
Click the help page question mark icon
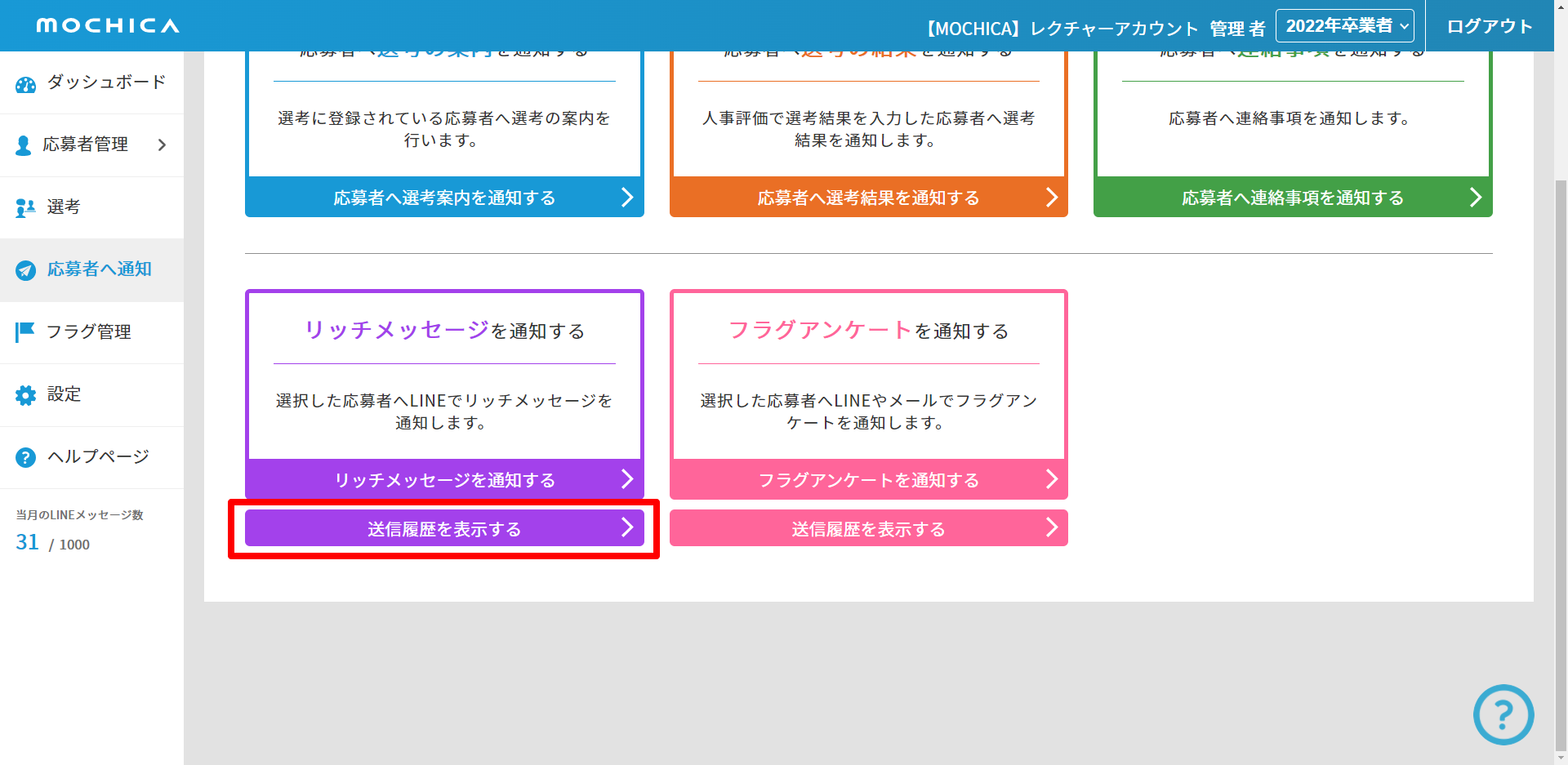pyautogui.click(x=25, y=457)
